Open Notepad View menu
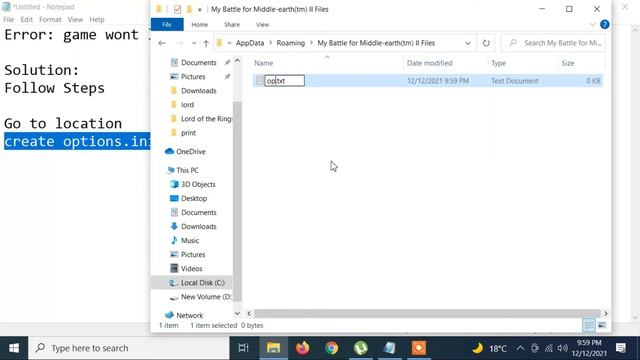Screen dimensions: 640x360 click(x=75, y=19)
